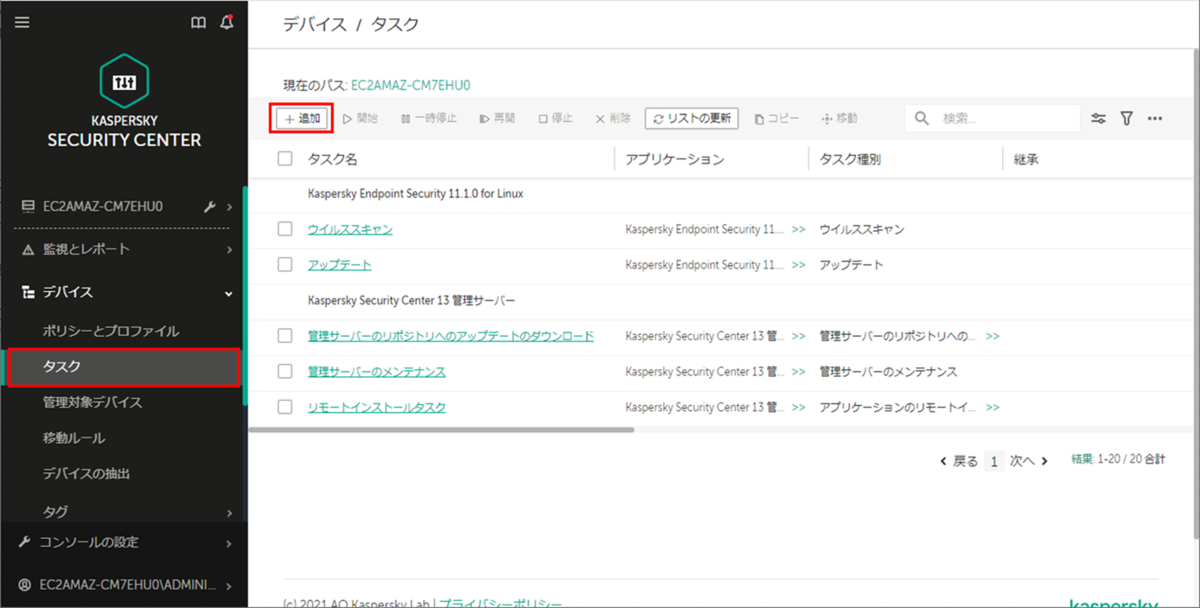Viewport: 1200px width, 608px height.
Task: Open the three-dots more options menu
Action: 1155,118
